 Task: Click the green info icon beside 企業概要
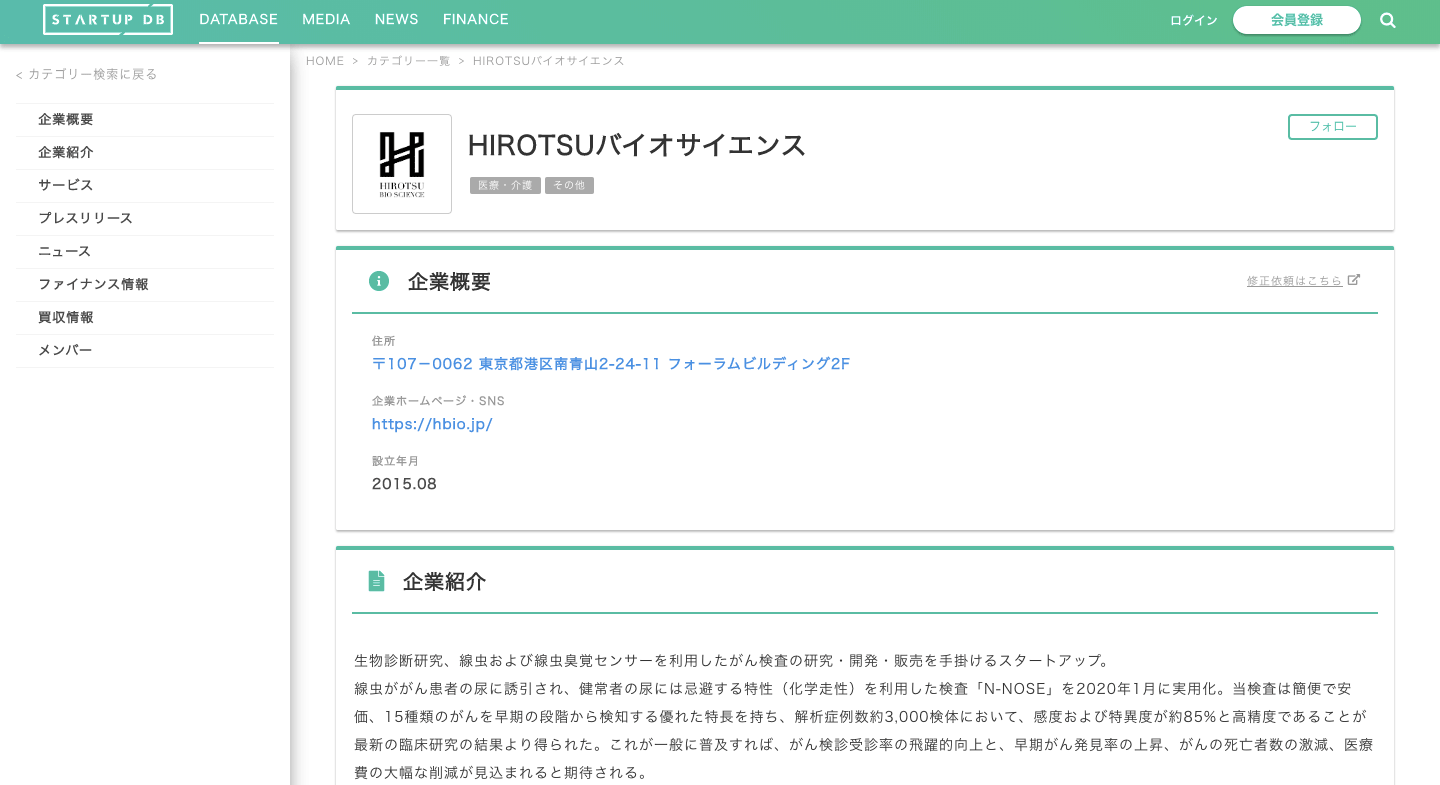tap(379, 281)
